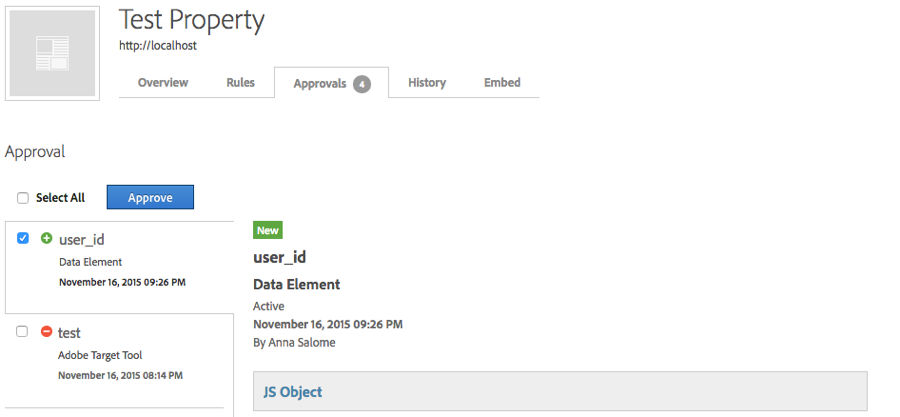Image resolution: width=900 pixels, height=417 pixels.
Task: Click the Test Property thumbnail image
Action: (52, 53)
